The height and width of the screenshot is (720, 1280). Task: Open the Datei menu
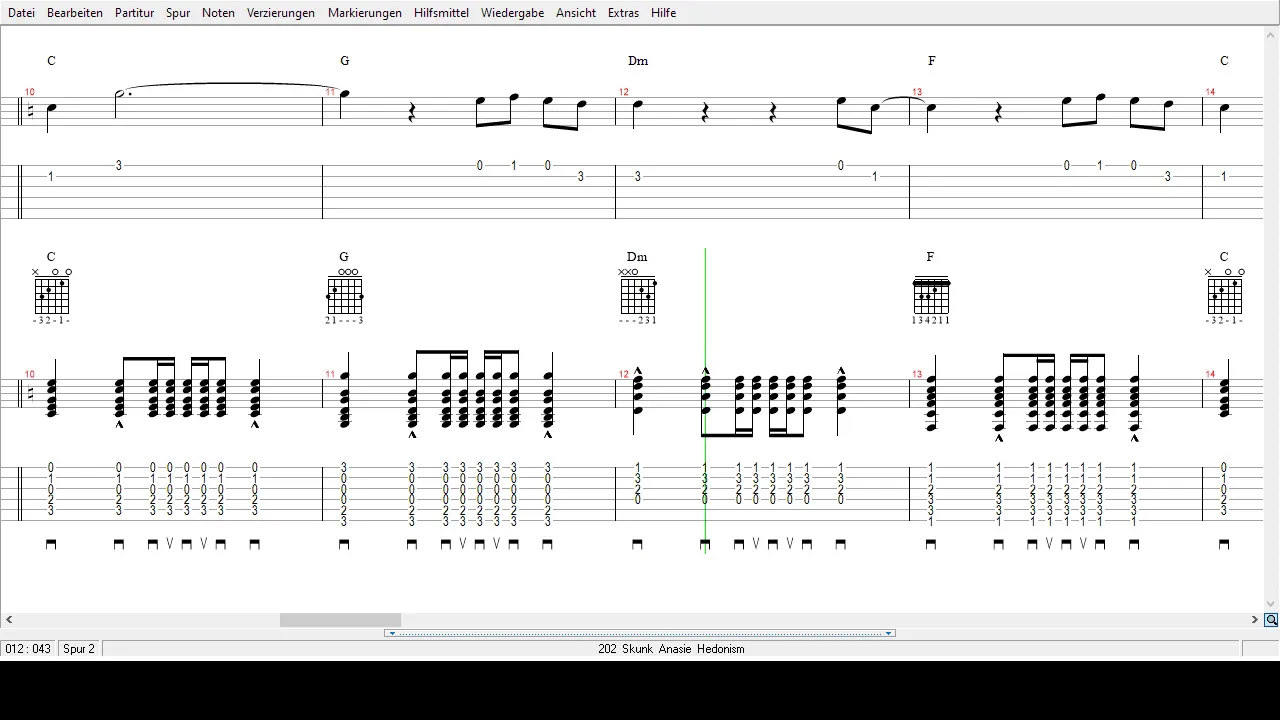[21, 13]
